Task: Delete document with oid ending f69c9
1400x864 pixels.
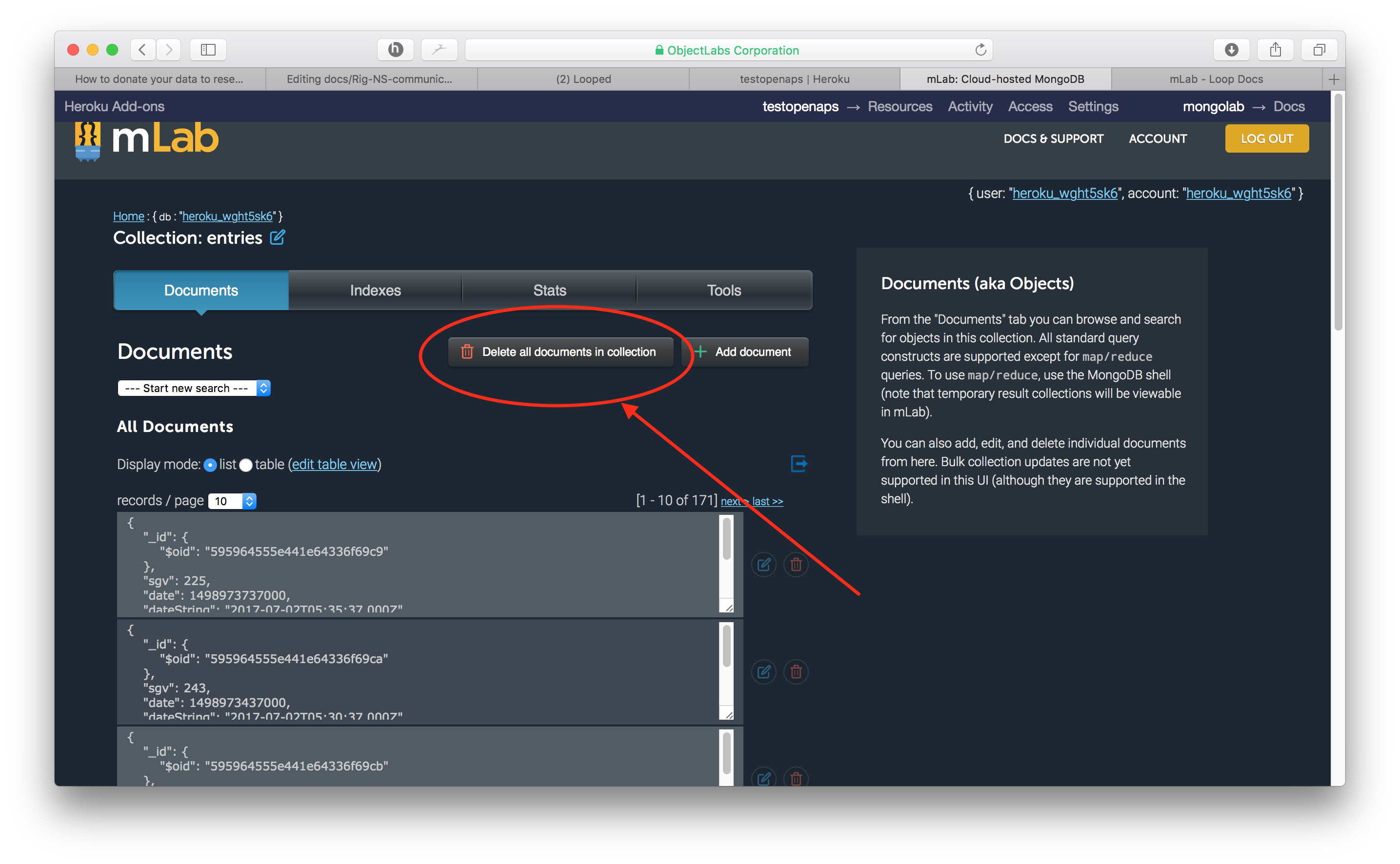Action: [x=796, y=565]
